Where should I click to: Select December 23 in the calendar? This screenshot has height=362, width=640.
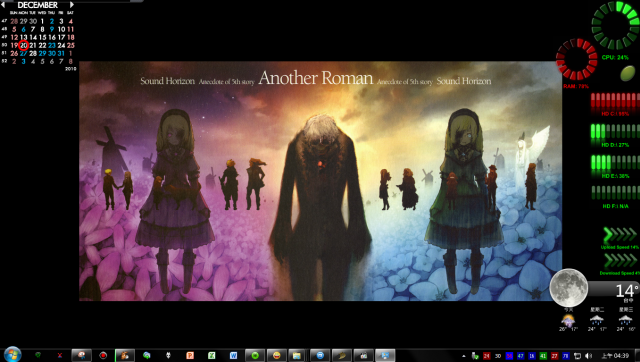52,45
